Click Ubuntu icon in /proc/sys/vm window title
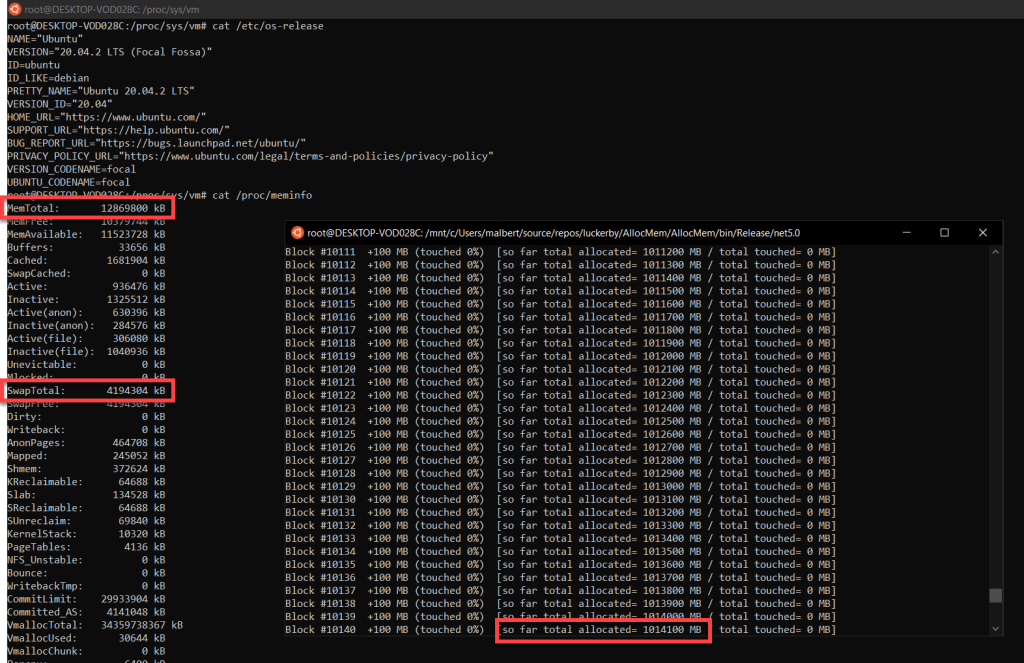 pos(14,9)
